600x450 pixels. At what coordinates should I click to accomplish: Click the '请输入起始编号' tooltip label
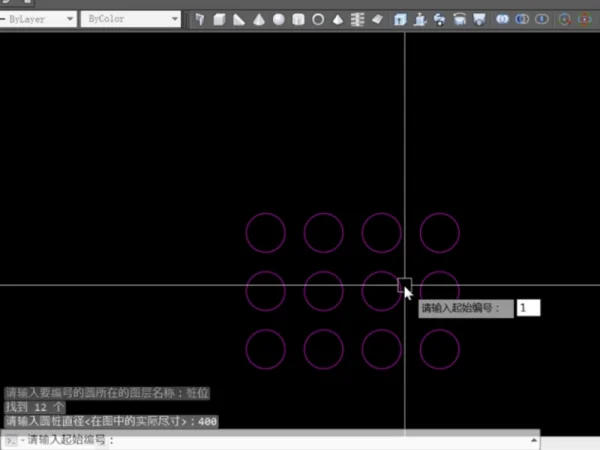click(466, 308)
